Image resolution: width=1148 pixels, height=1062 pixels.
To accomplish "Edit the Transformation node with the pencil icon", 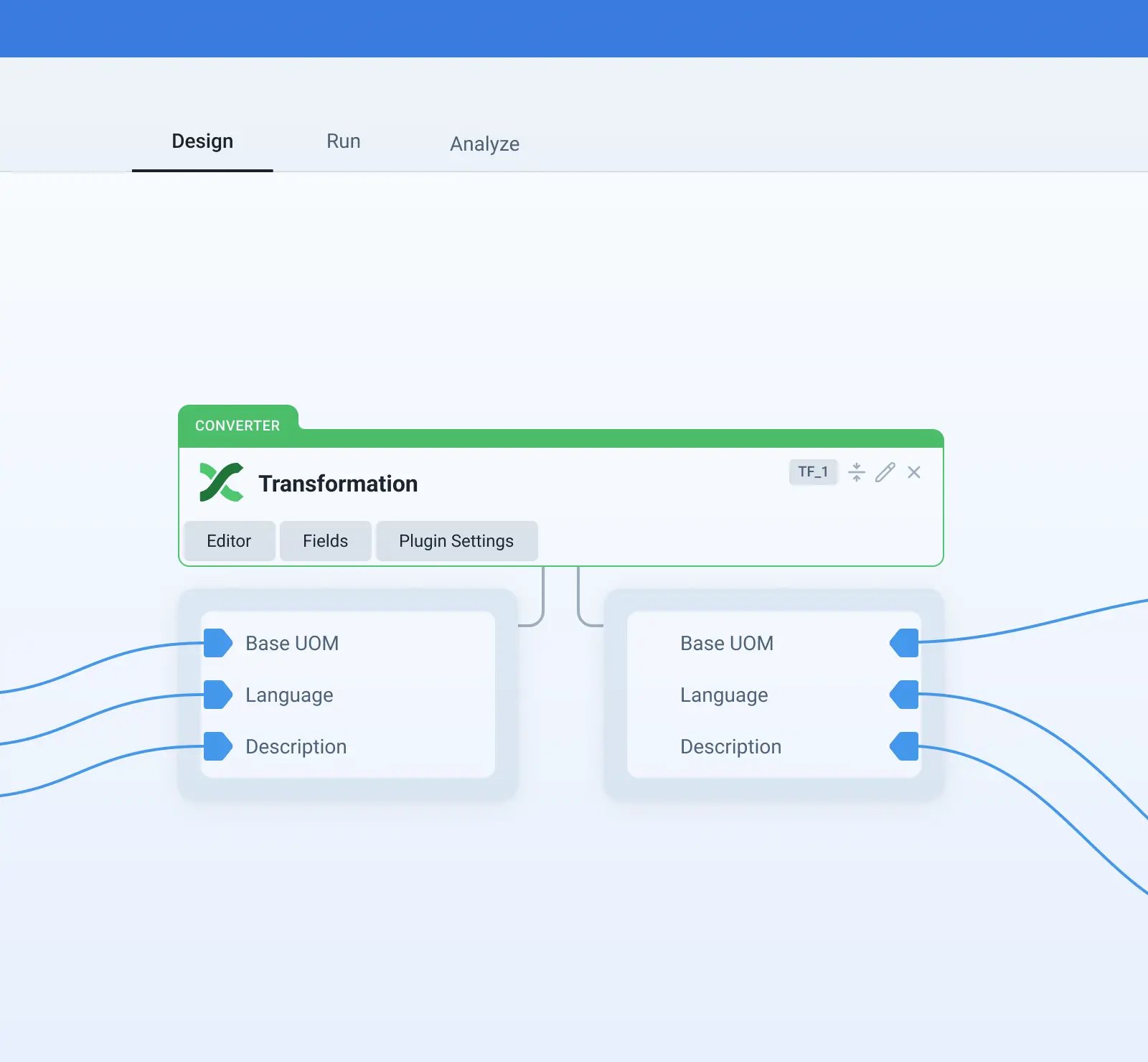I will (x=885, y=472).
